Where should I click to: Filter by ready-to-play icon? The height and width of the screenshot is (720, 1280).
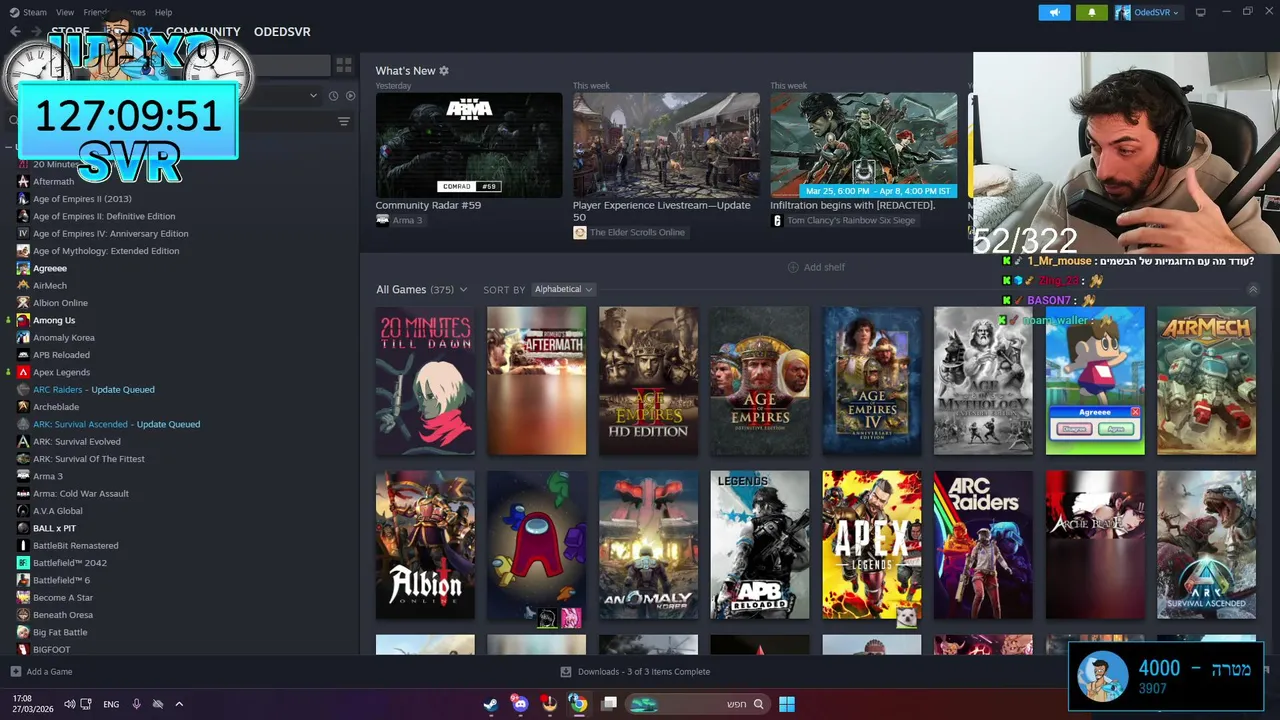coord(350,96)
